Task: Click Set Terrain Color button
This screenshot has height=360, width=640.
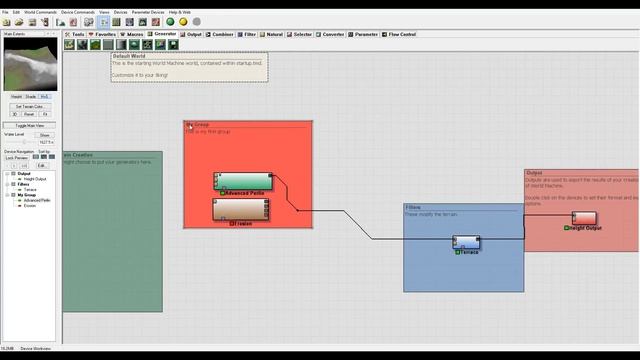Action: tap(30, 107)
